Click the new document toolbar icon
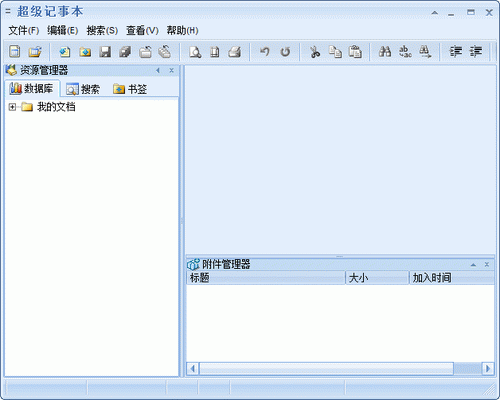 point(15,52)
